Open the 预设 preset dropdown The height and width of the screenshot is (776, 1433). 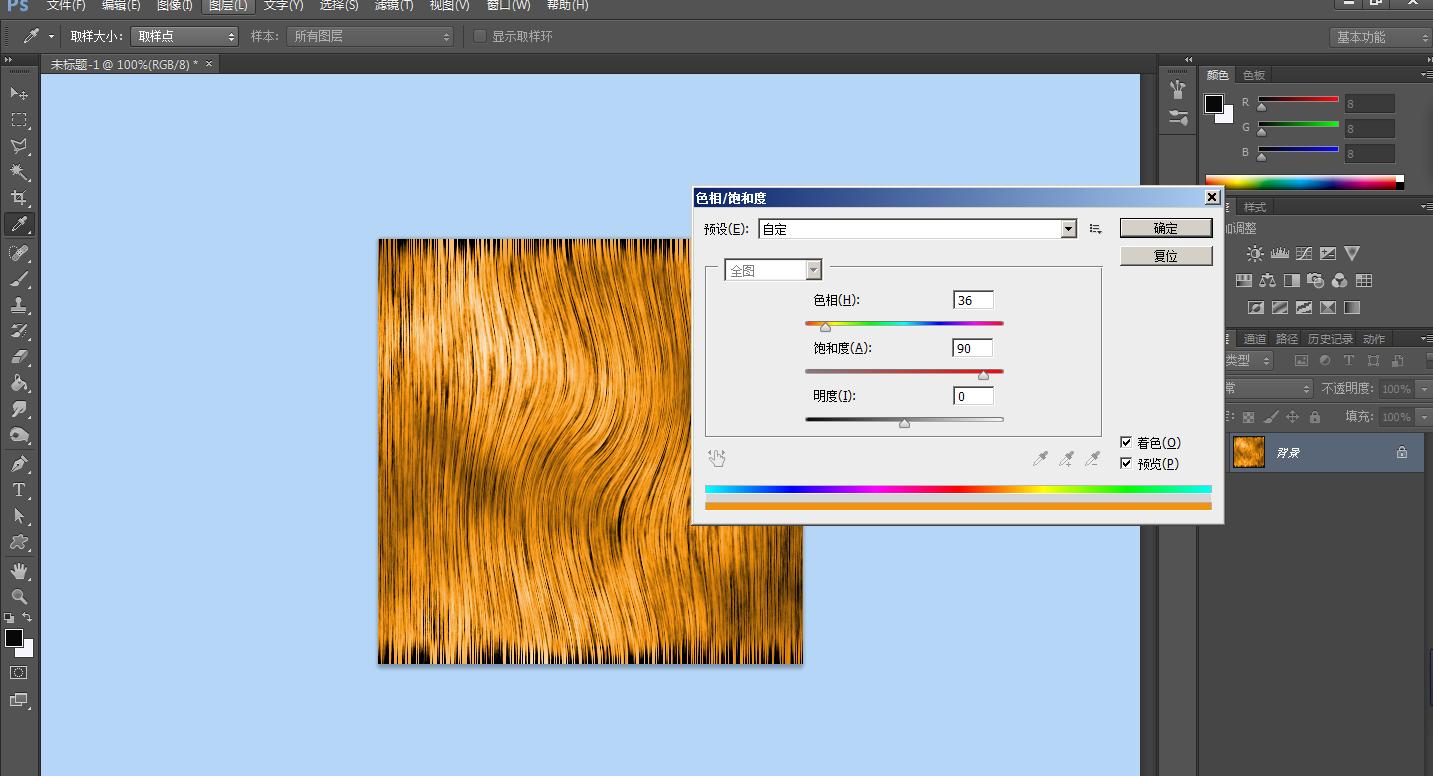pos(1068,229)
